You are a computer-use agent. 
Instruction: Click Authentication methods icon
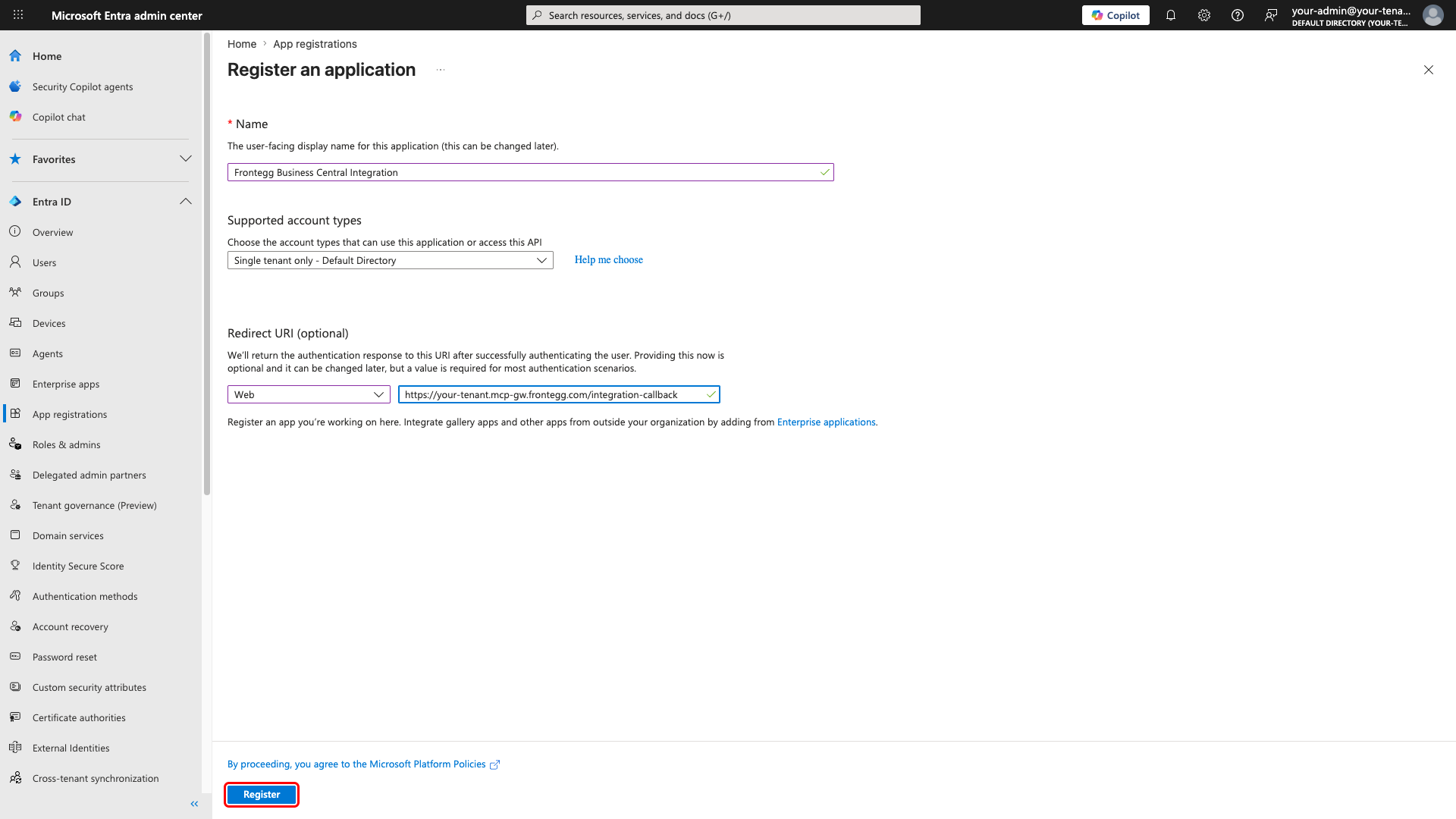(x=15, y=596)
